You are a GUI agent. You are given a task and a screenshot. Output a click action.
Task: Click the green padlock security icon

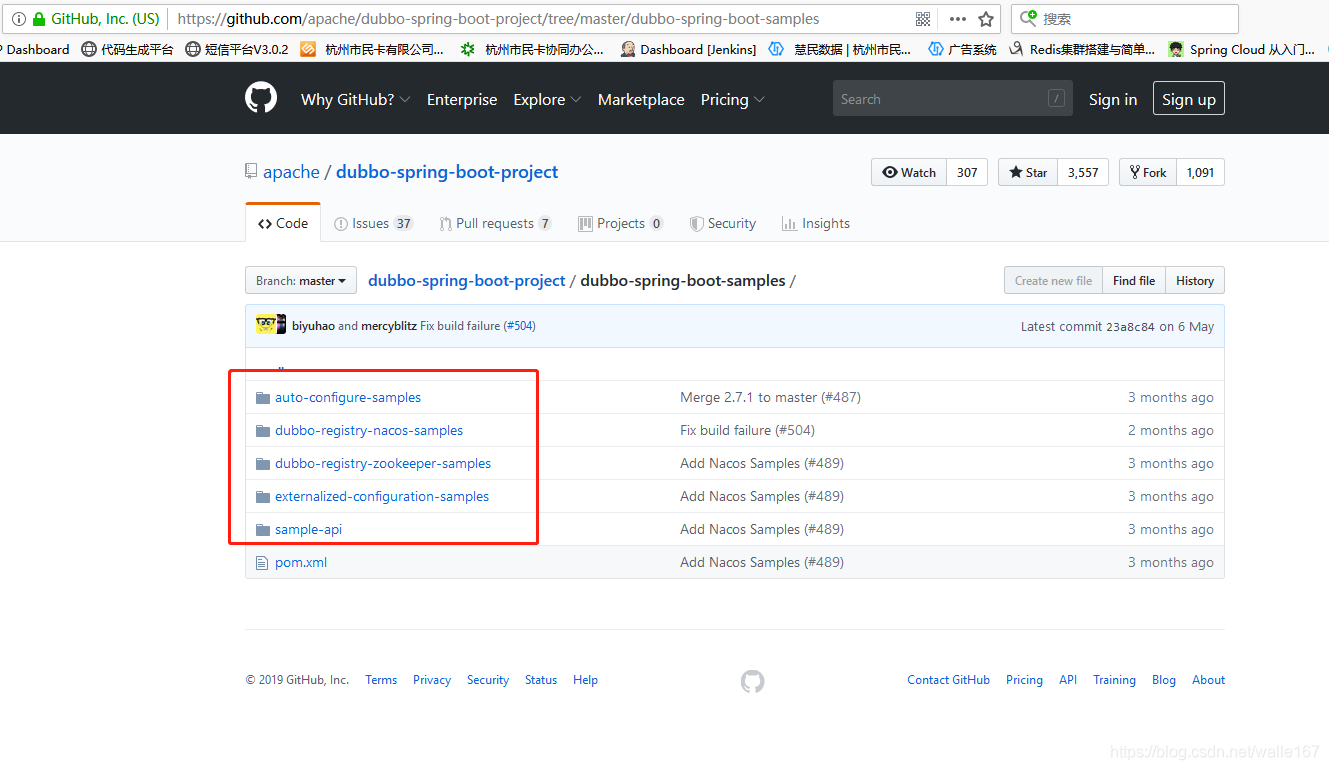tap(39, 18)
